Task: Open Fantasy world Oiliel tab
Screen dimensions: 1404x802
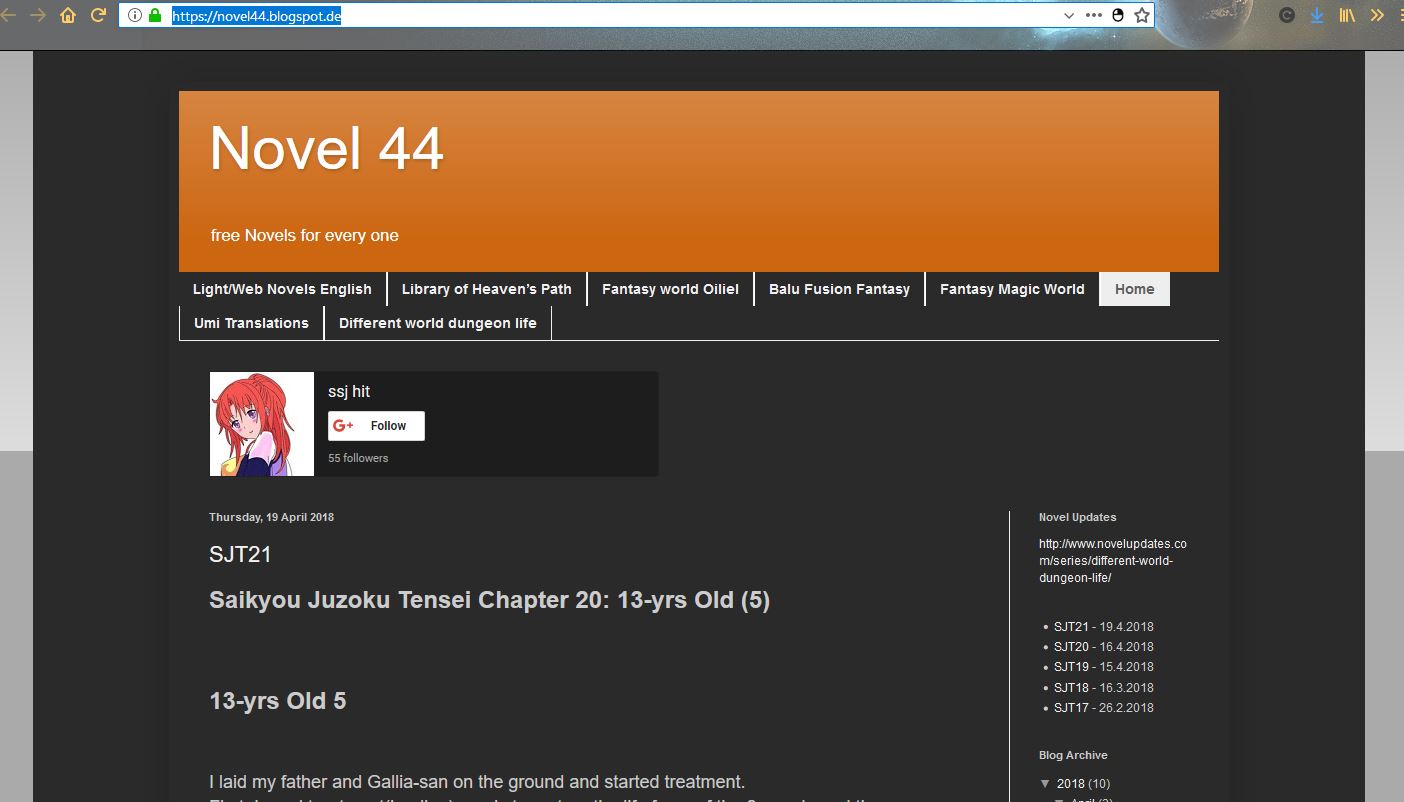Action: [x=670, y=289]
